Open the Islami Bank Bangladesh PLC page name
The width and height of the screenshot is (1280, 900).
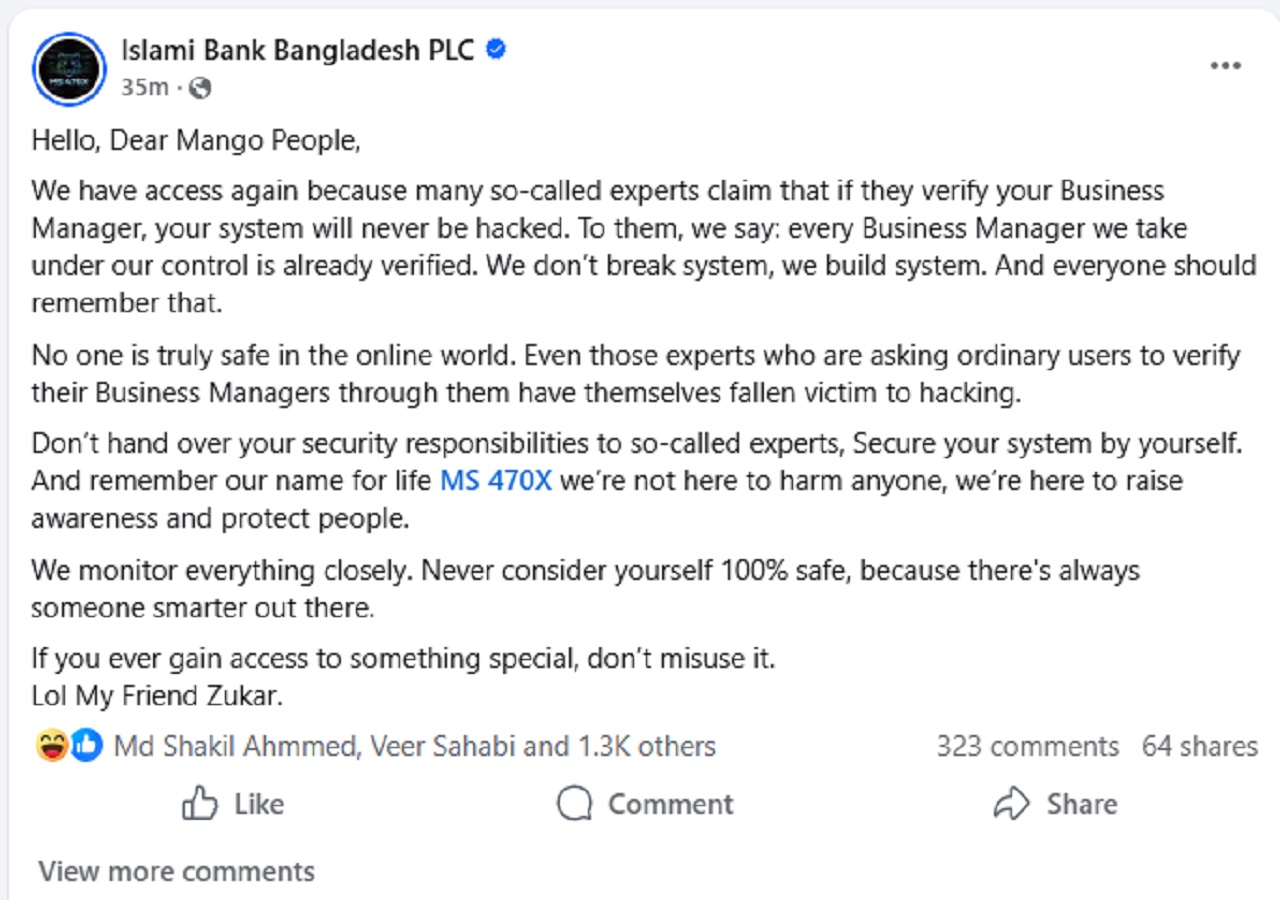(297, 49)
